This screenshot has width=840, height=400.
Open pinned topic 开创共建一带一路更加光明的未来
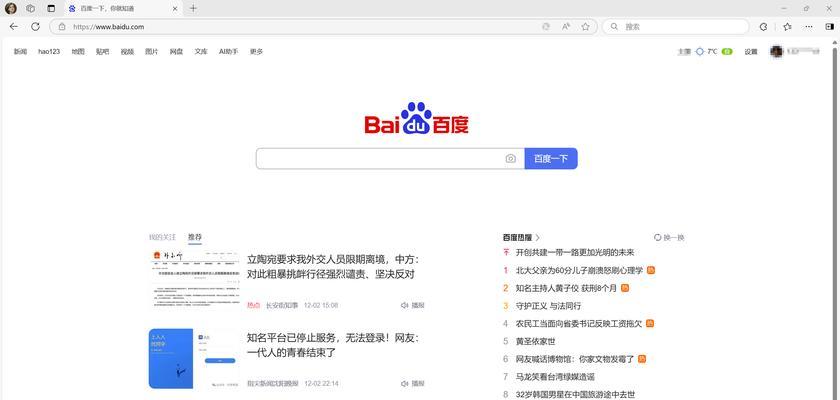tap(575, 252)
